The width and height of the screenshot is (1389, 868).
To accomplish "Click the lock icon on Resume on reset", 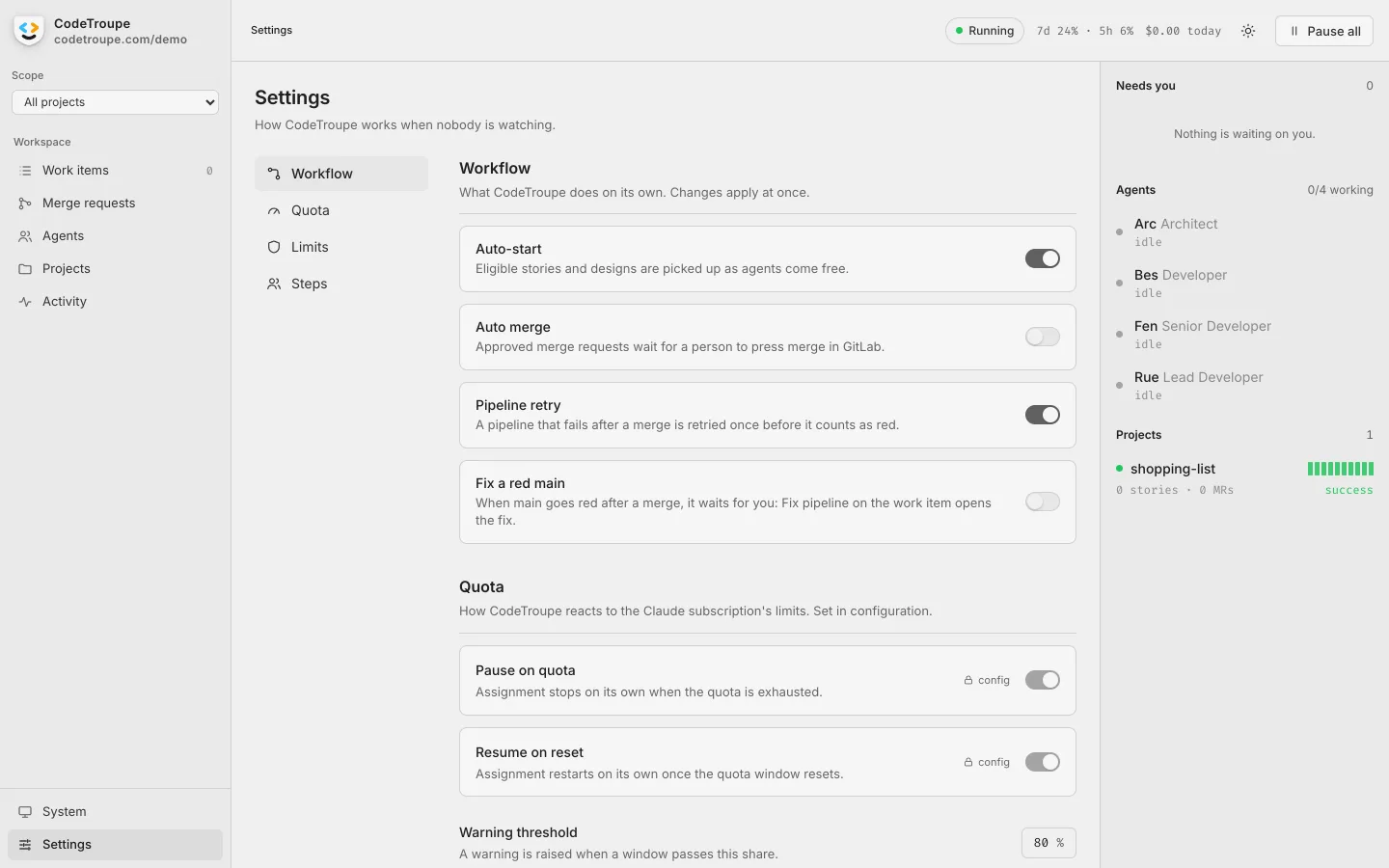I will point(968,762).
